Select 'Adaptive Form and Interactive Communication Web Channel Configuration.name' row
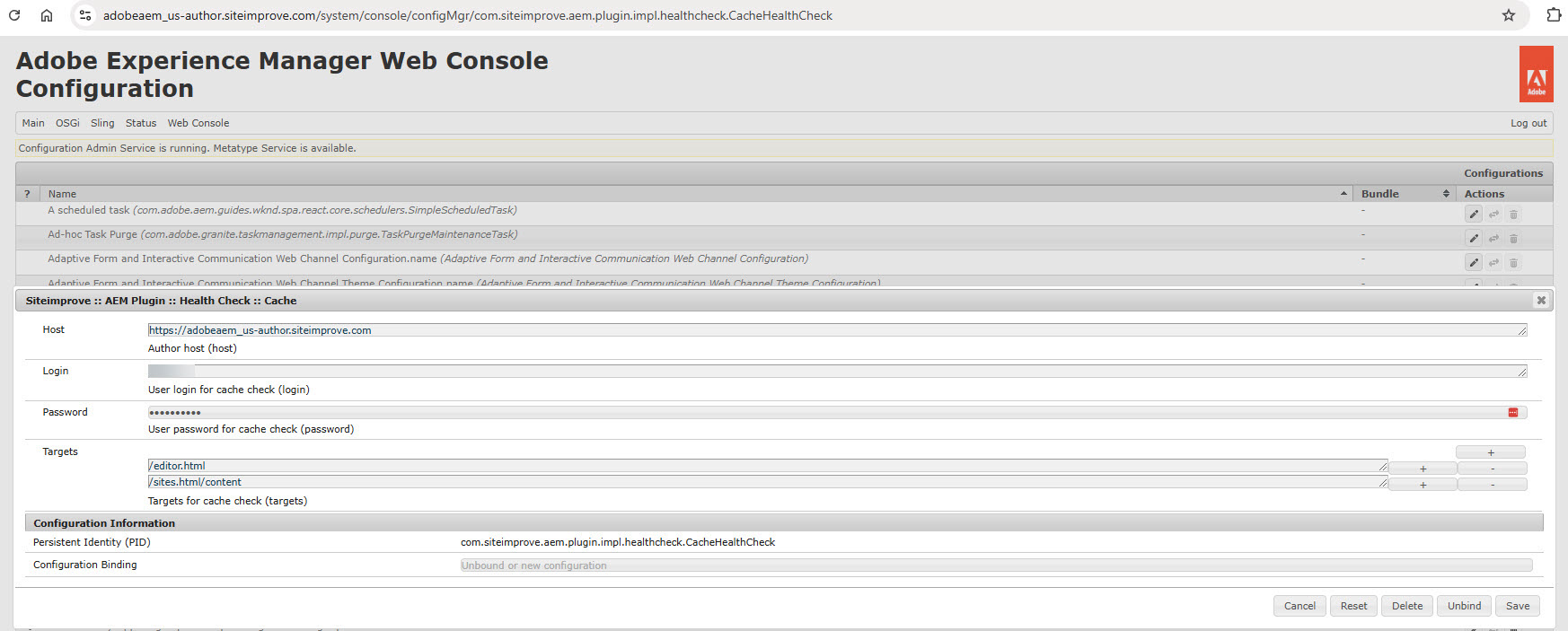Viewport: 1568px width, 631px height. (427, 259)
